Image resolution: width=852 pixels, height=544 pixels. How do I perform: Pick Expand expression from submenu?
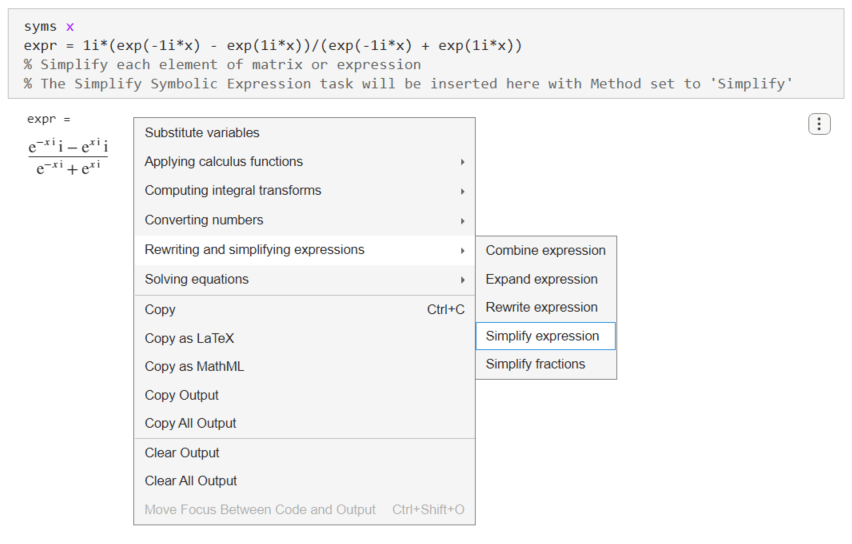click(x=541, y=279)
